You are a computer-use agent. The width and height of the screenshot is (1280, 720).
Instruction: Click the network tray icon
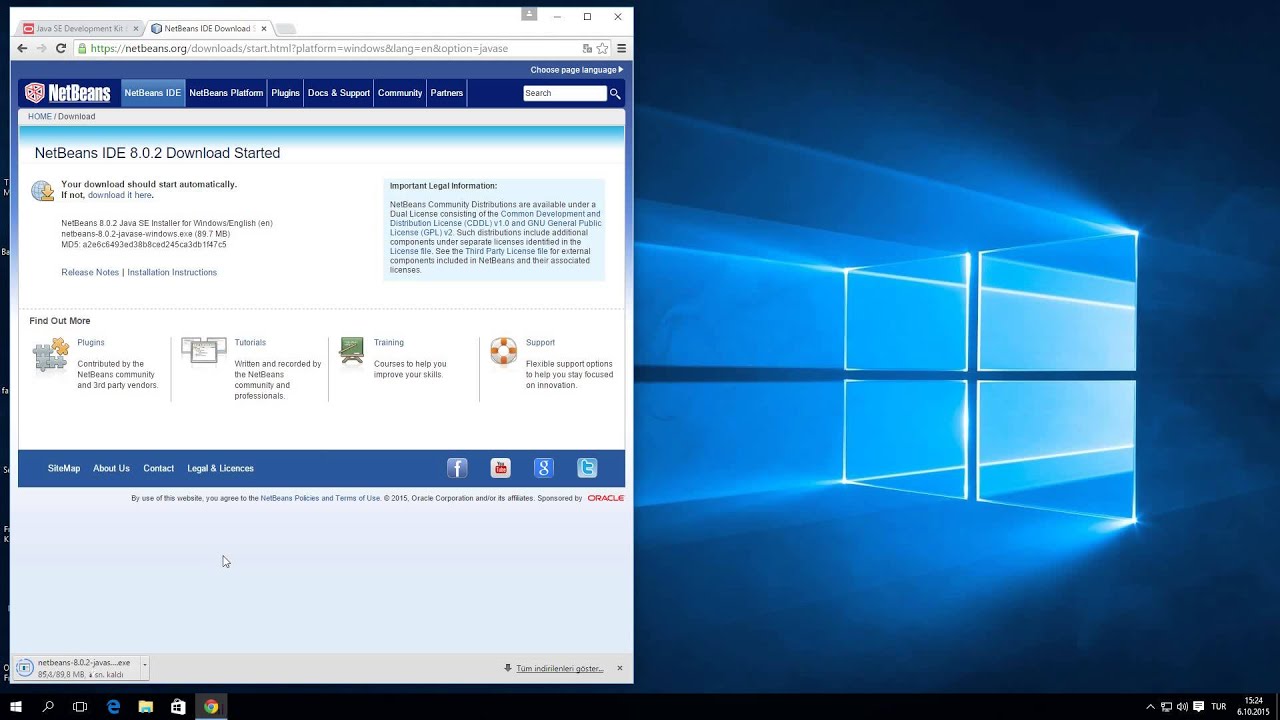[1166, 706]
